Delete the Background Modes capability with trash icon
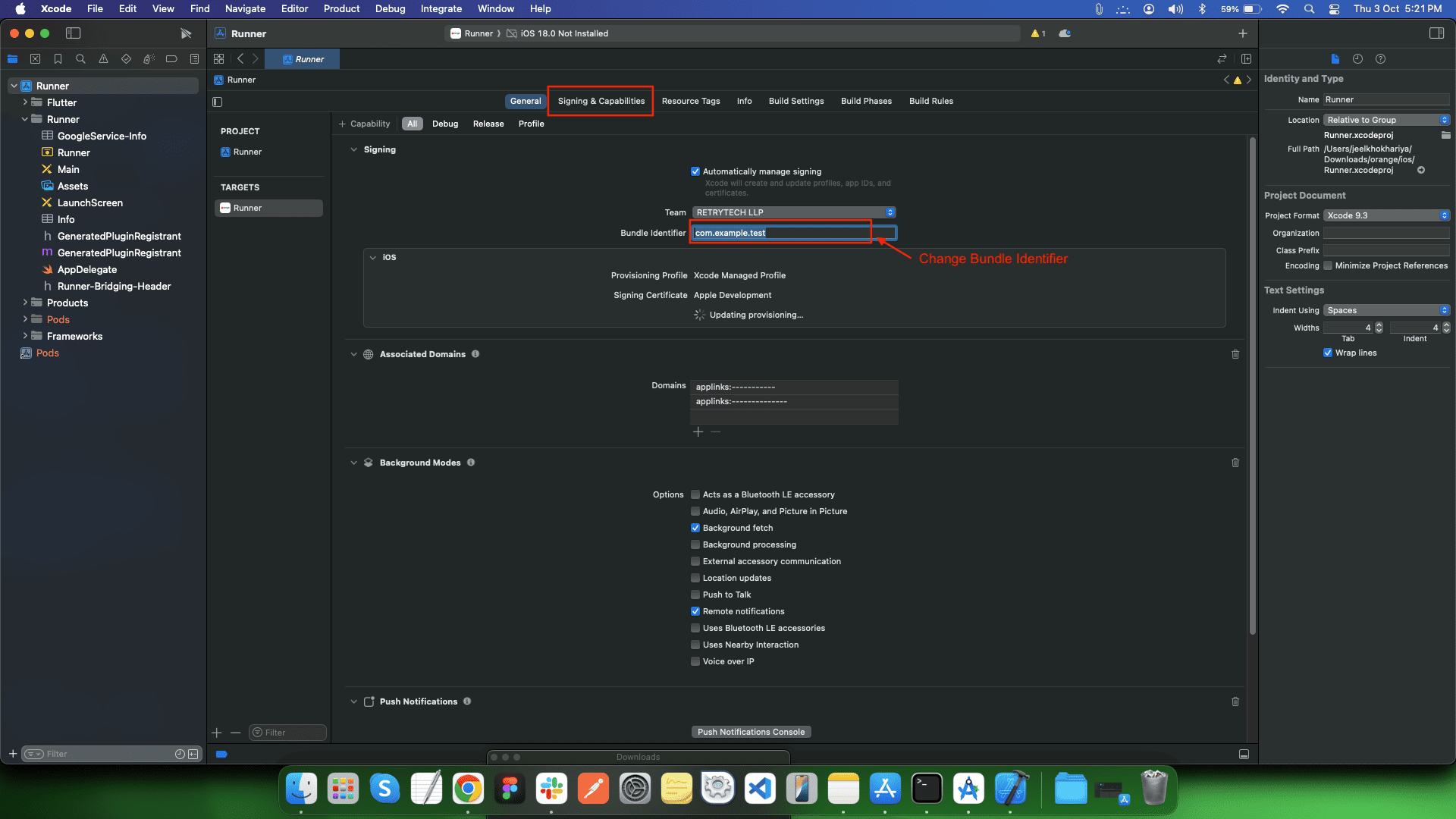Screen dimensions: 1456x819 click(x=1235, y=463)
